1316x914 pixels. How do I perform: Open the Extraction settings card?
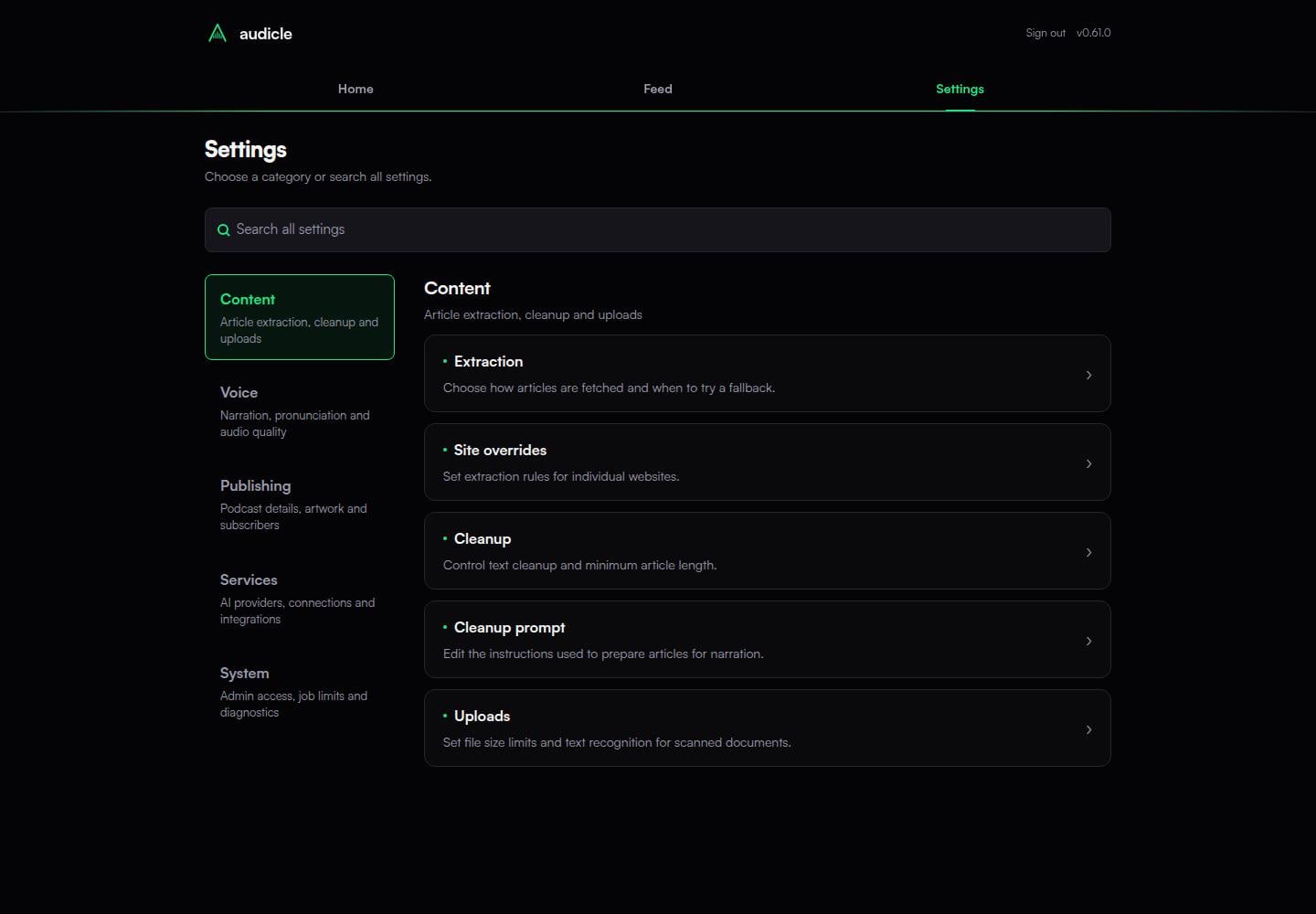pyautogui.click(x=768, y=373)
